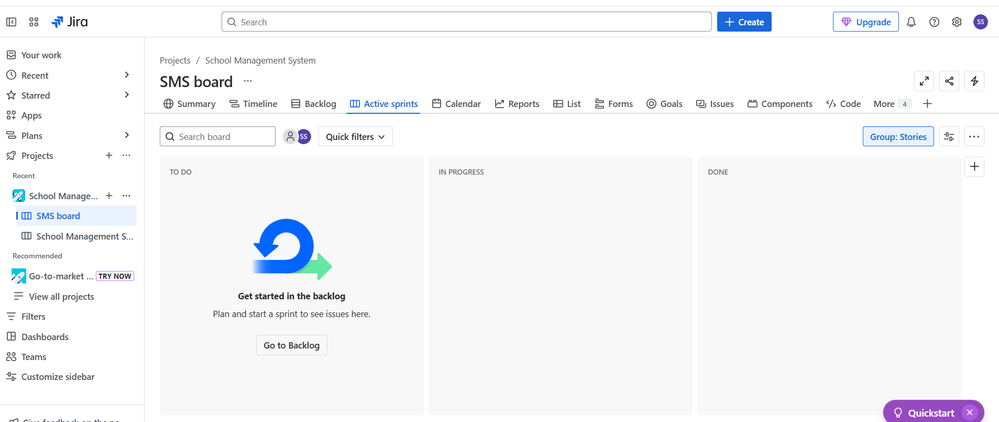
Task: Click View all projects
Action: 61,296
